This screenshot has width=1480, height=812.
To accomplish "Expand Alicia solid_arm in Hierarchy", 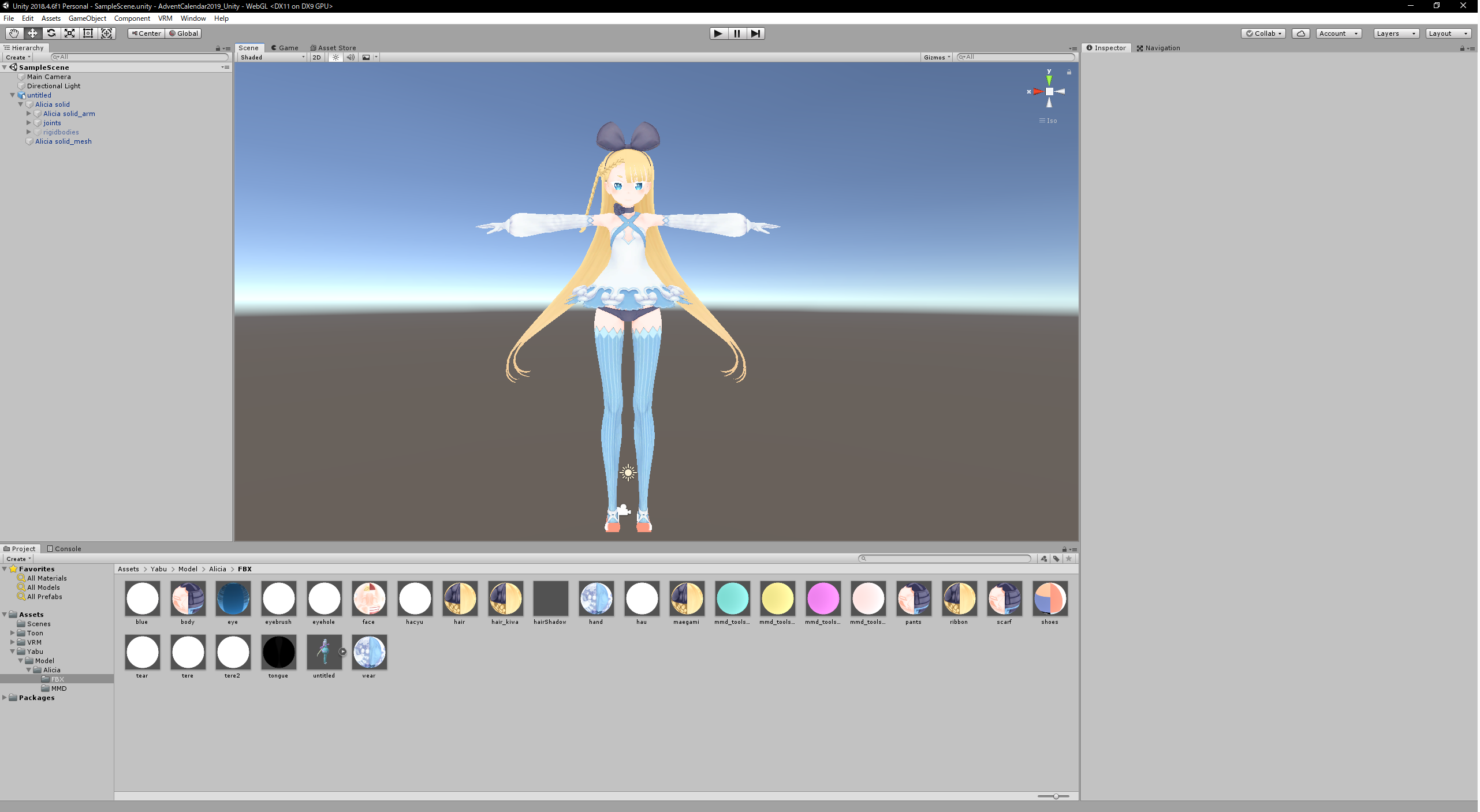I will coord(28,114).
